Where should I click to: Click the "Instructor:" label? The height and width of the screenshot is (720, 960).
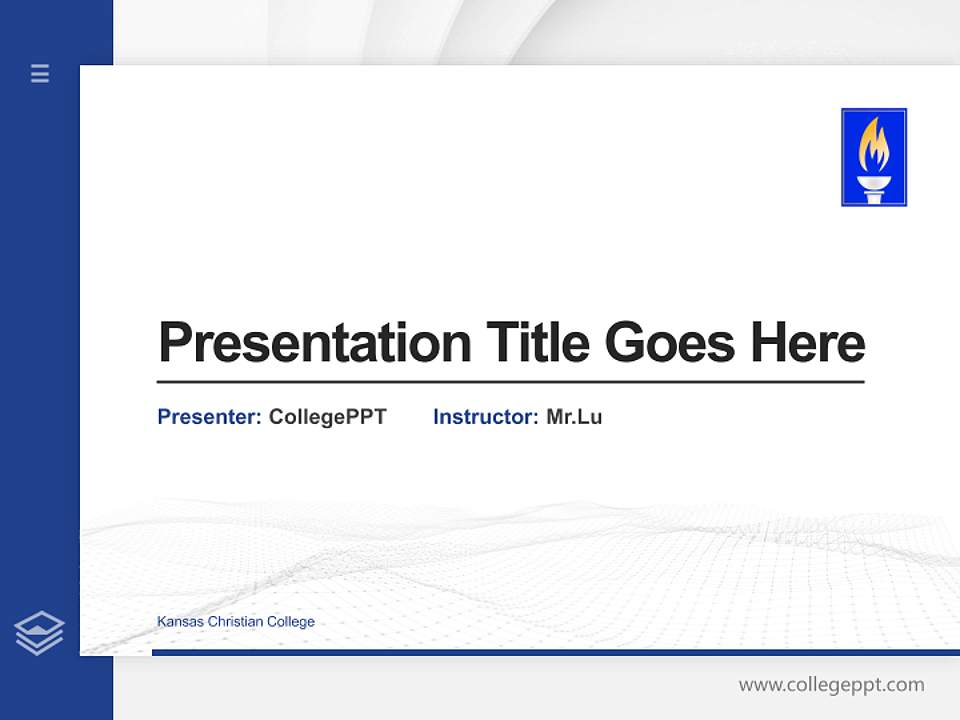click(486, 417)
